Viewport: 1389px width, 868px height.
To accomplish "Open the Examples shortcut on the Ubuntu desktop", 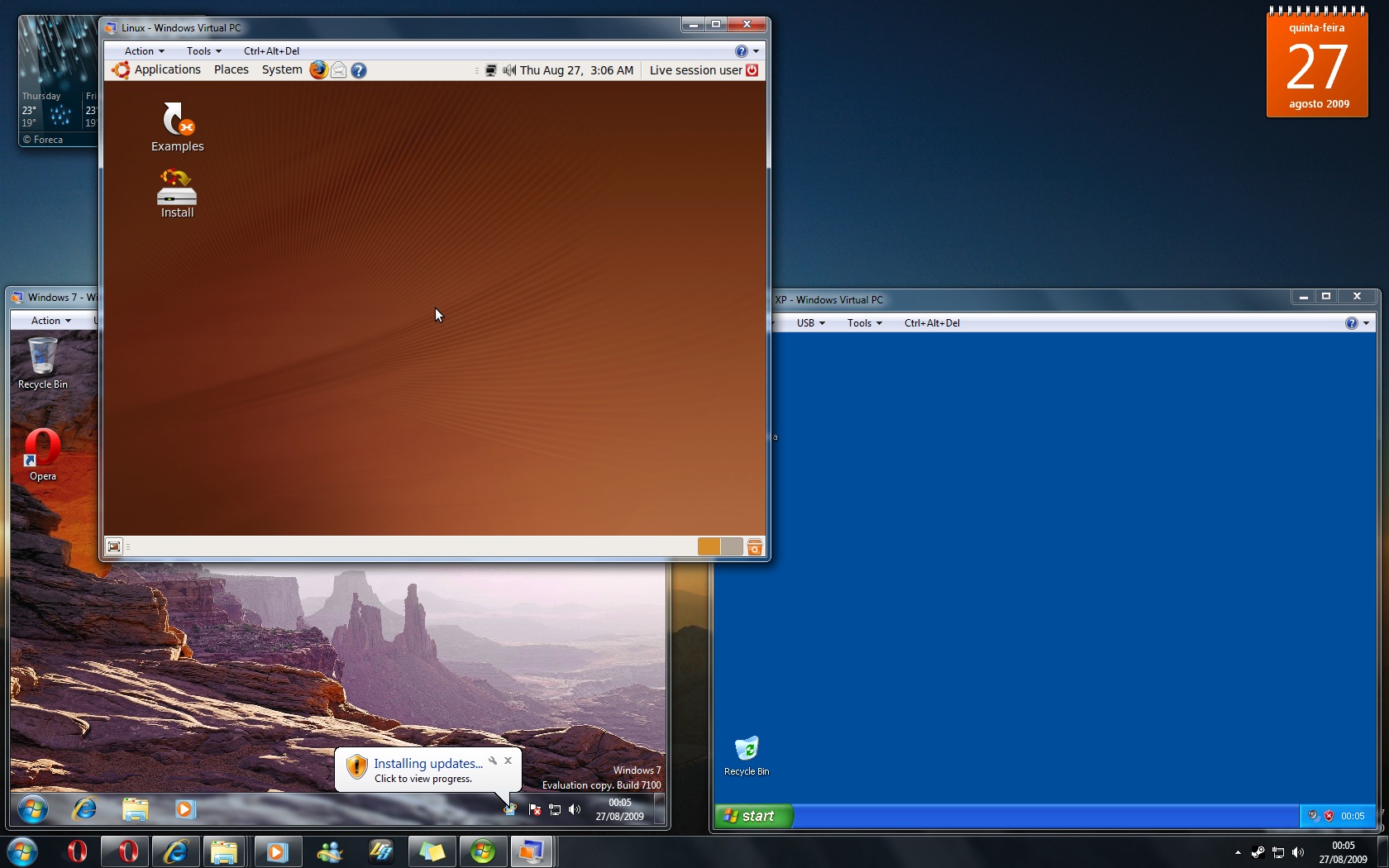I will [177, 126].
